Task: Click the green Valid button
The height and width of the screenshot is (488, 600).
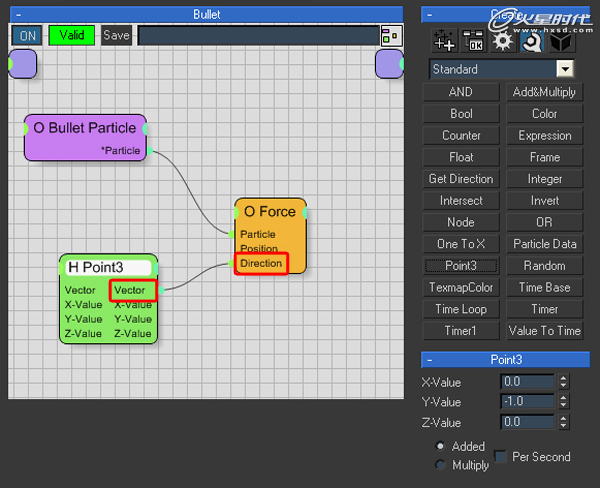Action: click(72, 36)
